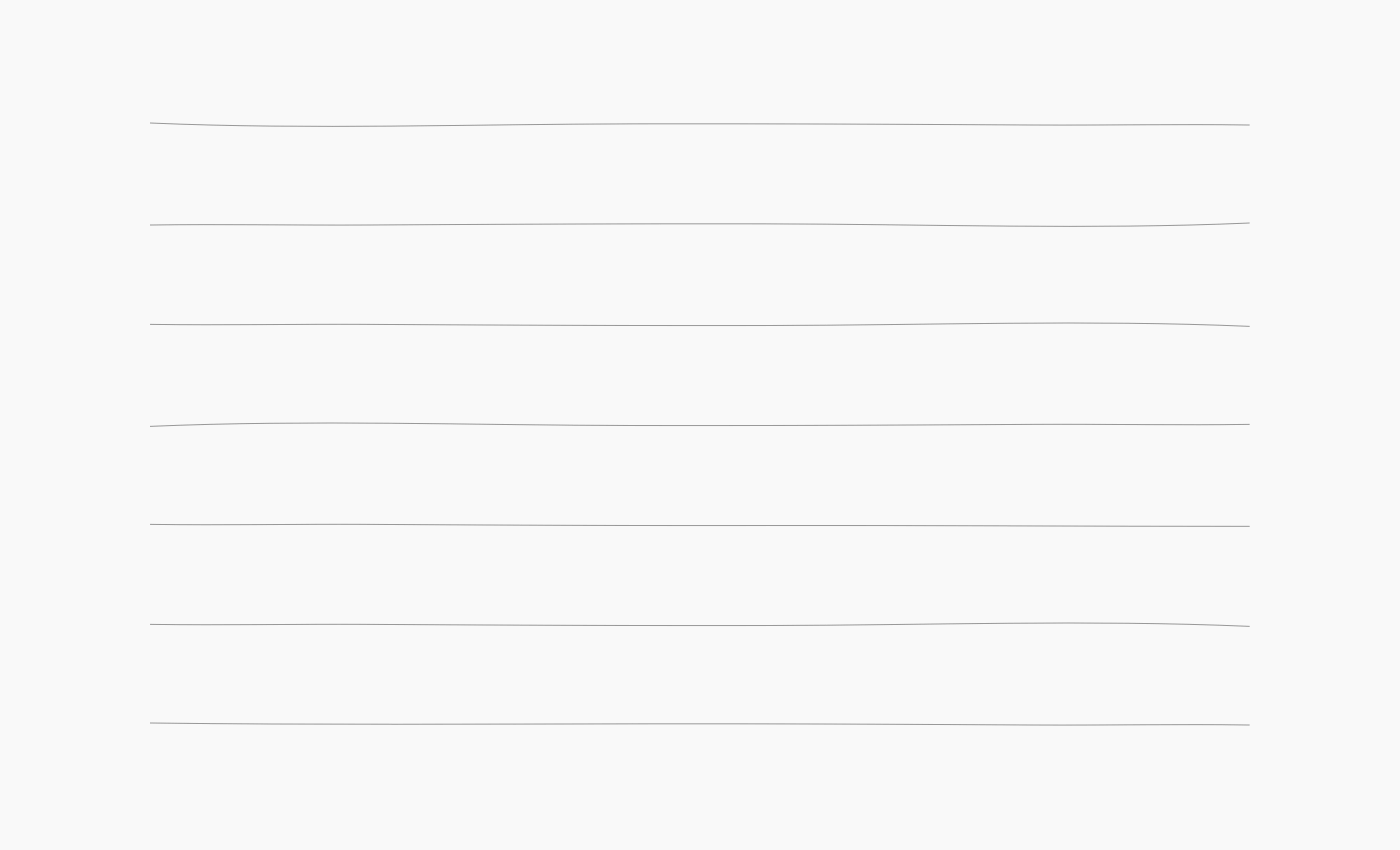Click the left endpoint of the top line
This screenshot has width=1400, height=850.
pos(151,123)
